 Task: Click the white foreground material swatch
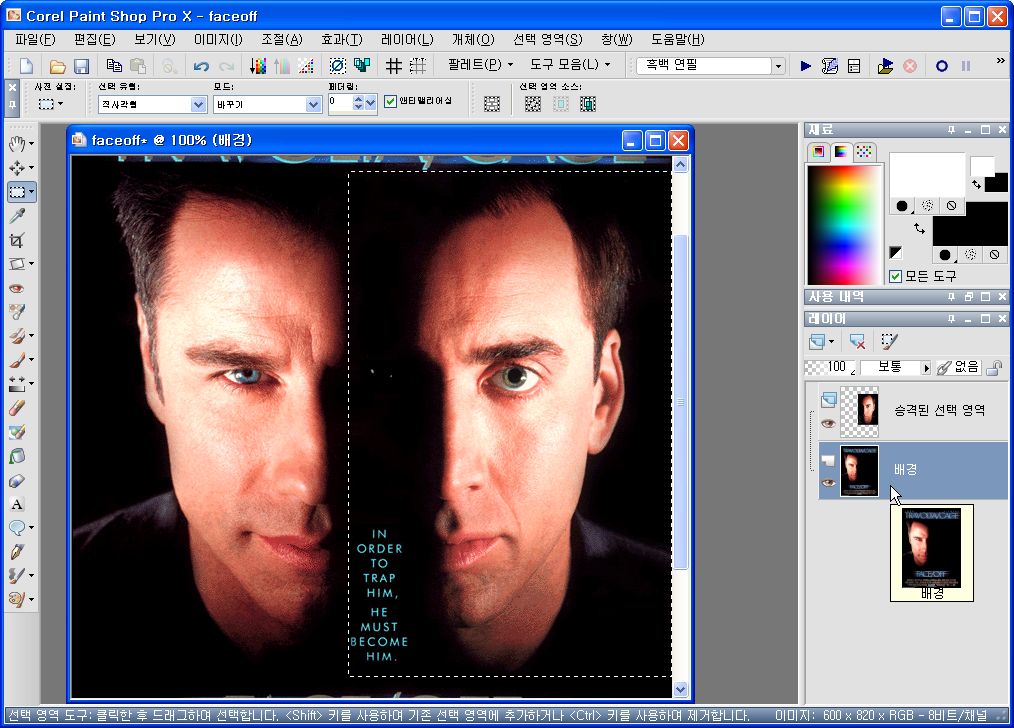click(x=927, y=175)
